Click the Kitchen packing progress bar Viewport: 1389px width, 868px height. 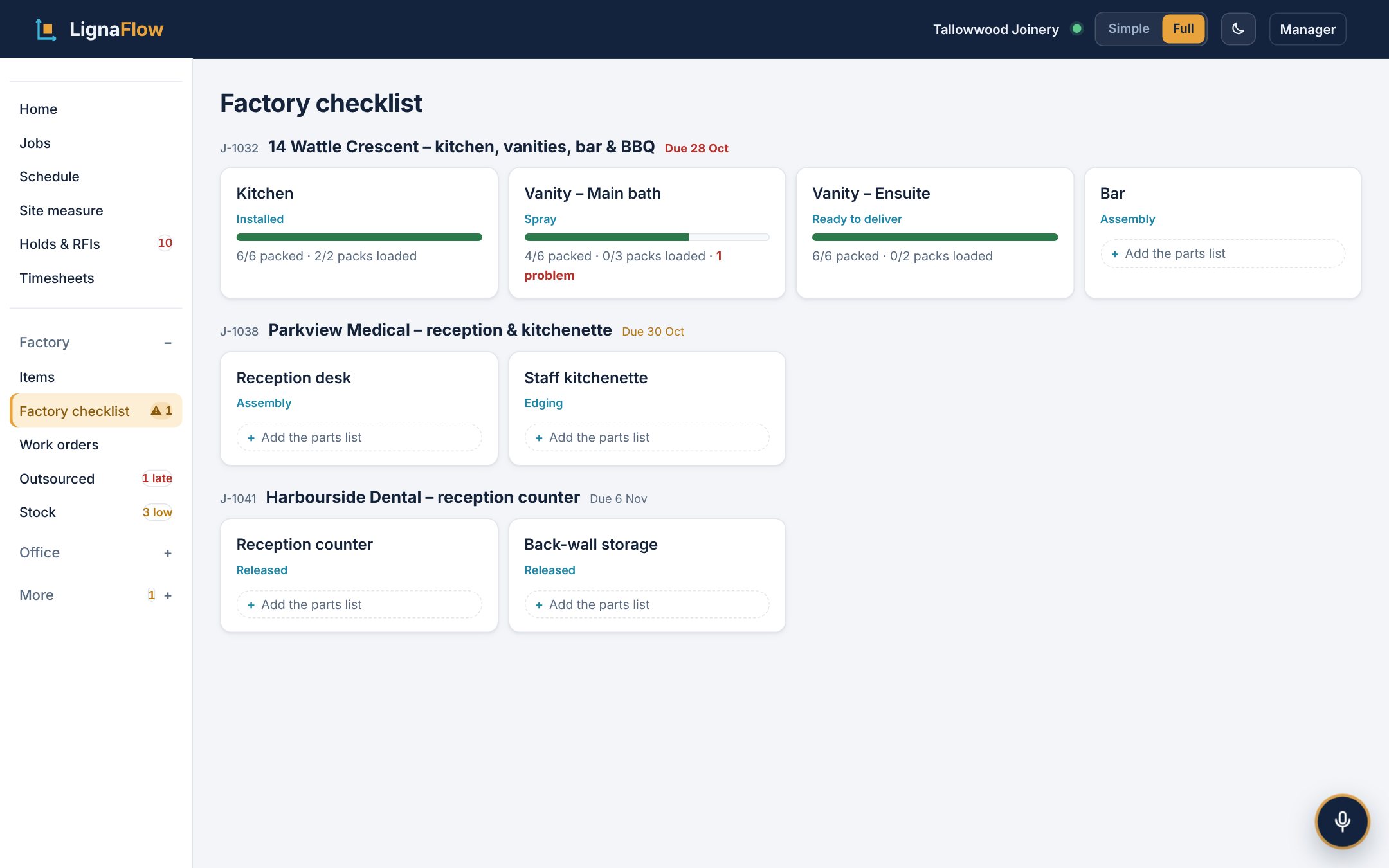tap(359, 237)
